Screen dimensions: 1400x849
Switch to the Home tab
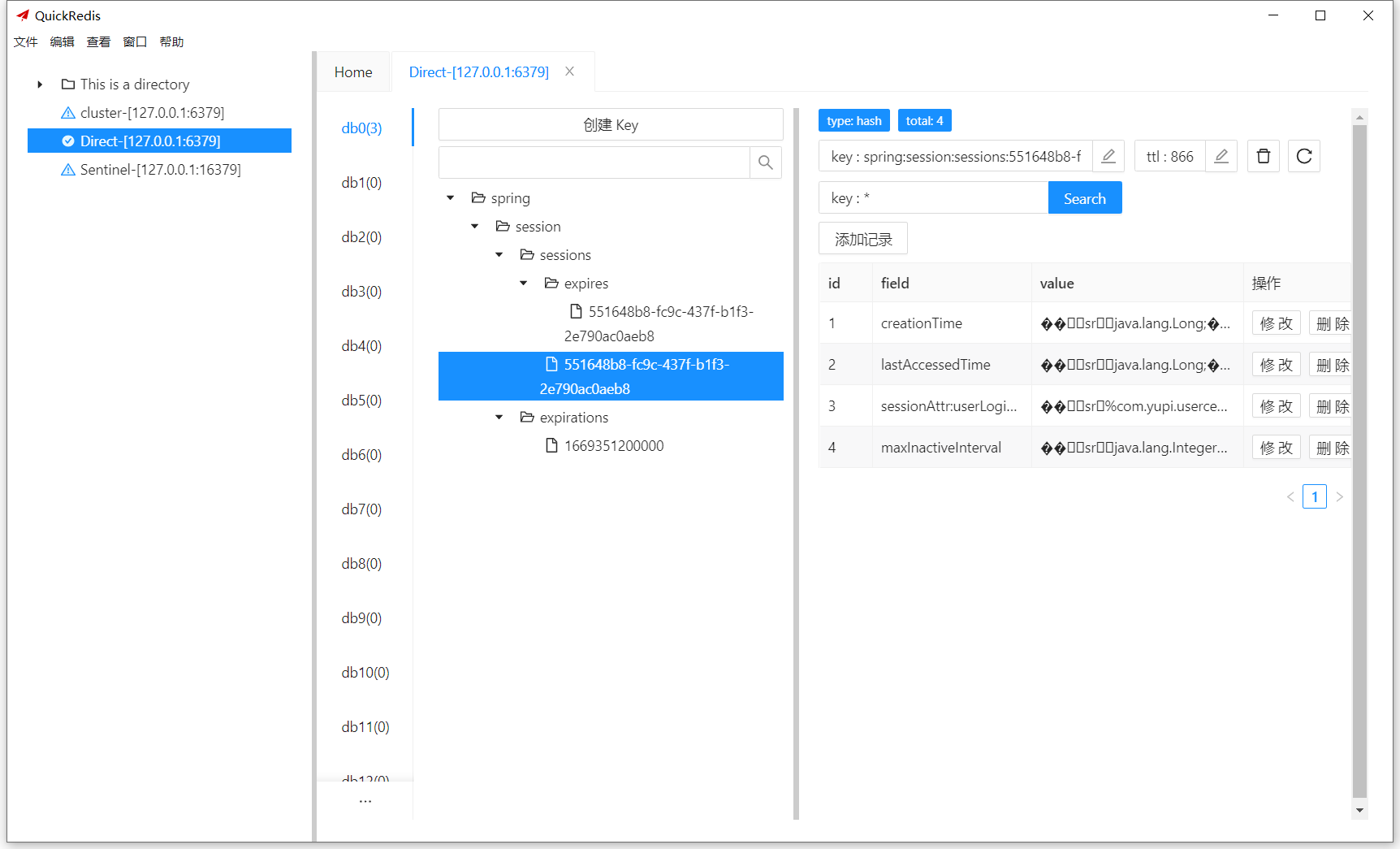pos(353,72)
